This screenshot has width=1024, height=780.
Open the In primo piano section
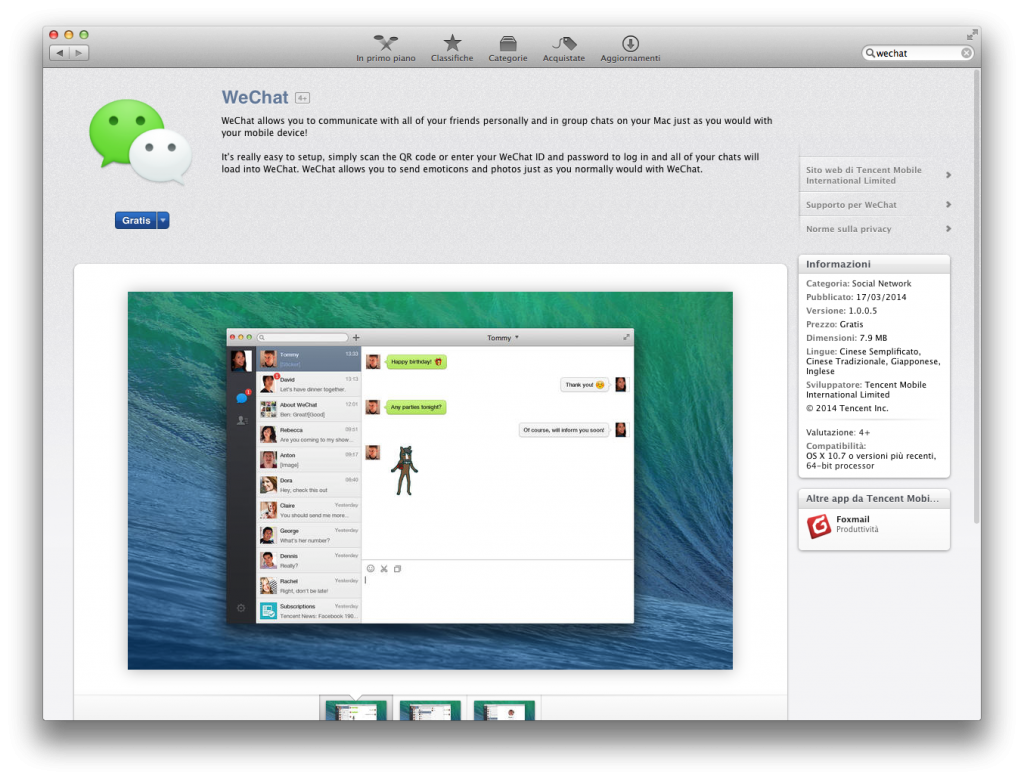(385, 46)
